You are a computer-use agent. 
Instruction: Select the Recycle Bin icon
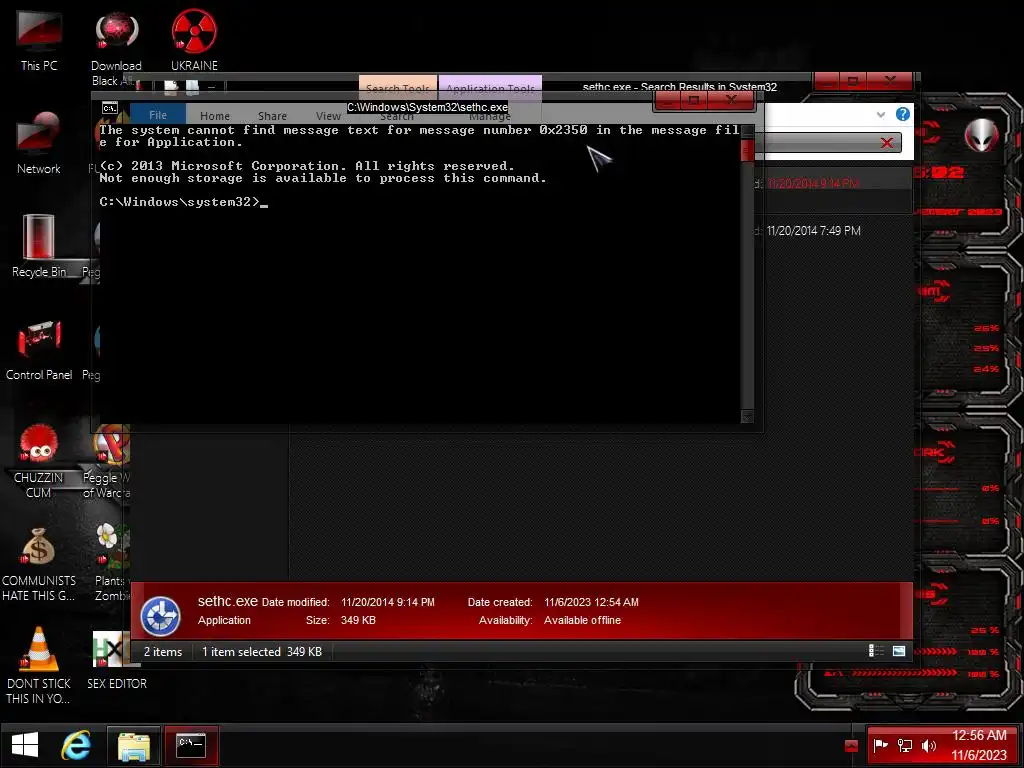tap(39, 246)
